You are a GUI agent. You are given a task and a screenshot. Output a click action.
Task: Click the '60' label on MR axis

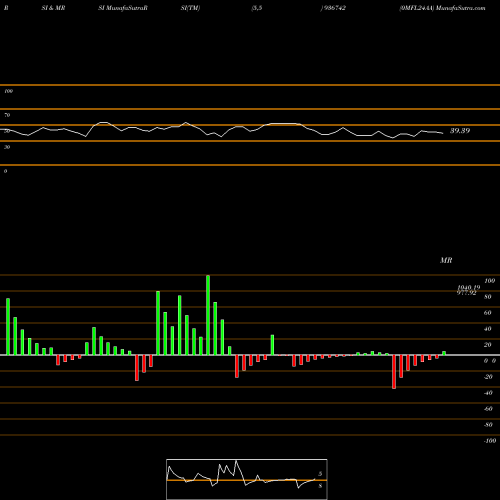488,313
